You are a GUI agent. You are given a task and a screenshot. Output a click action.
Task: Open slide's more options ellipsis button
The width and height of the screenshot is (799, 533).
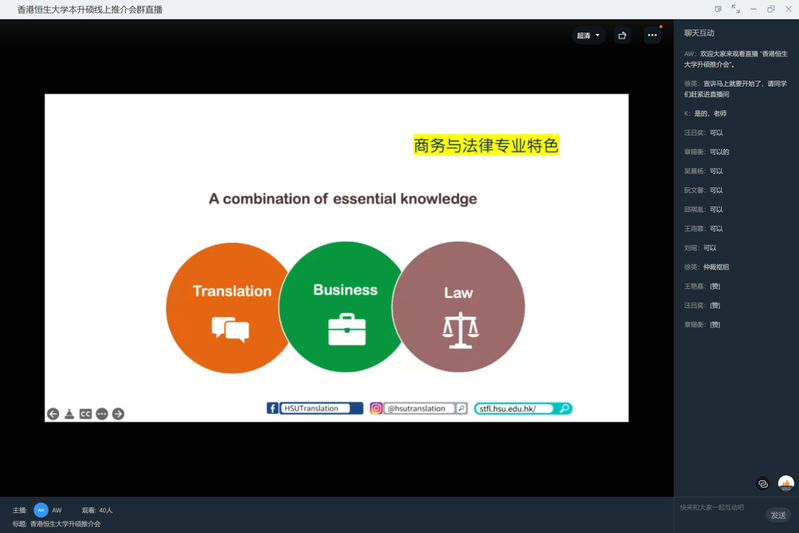(102, 414)
